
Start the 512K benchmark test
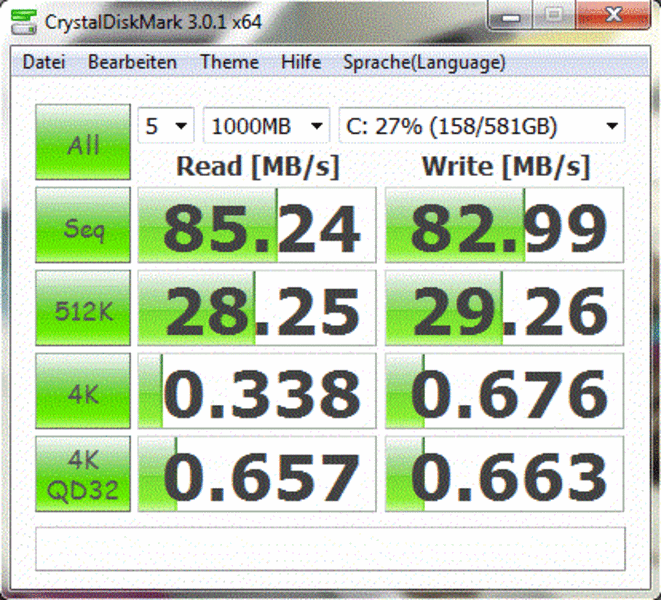point(83,308)
